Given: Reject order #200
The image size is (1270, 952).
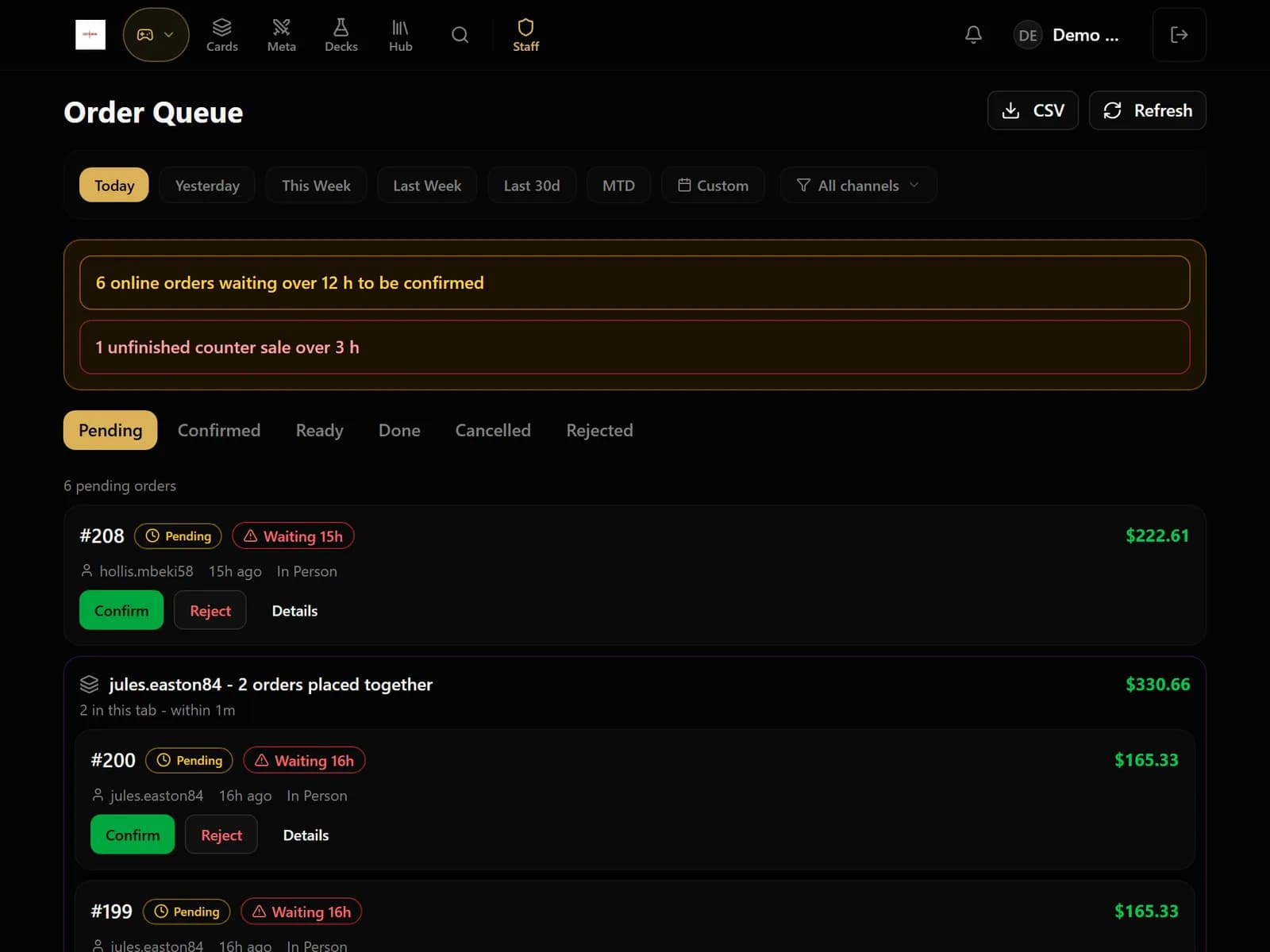Looking at the screenshot, I should (x=221, y=835).
